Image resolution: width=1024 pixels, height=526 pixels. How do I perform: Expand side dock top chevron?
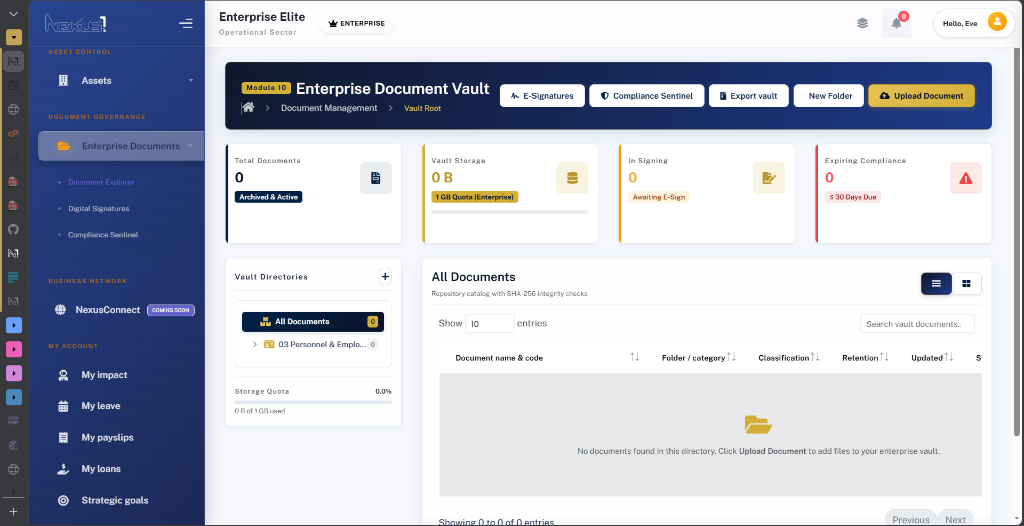point(14,14)
